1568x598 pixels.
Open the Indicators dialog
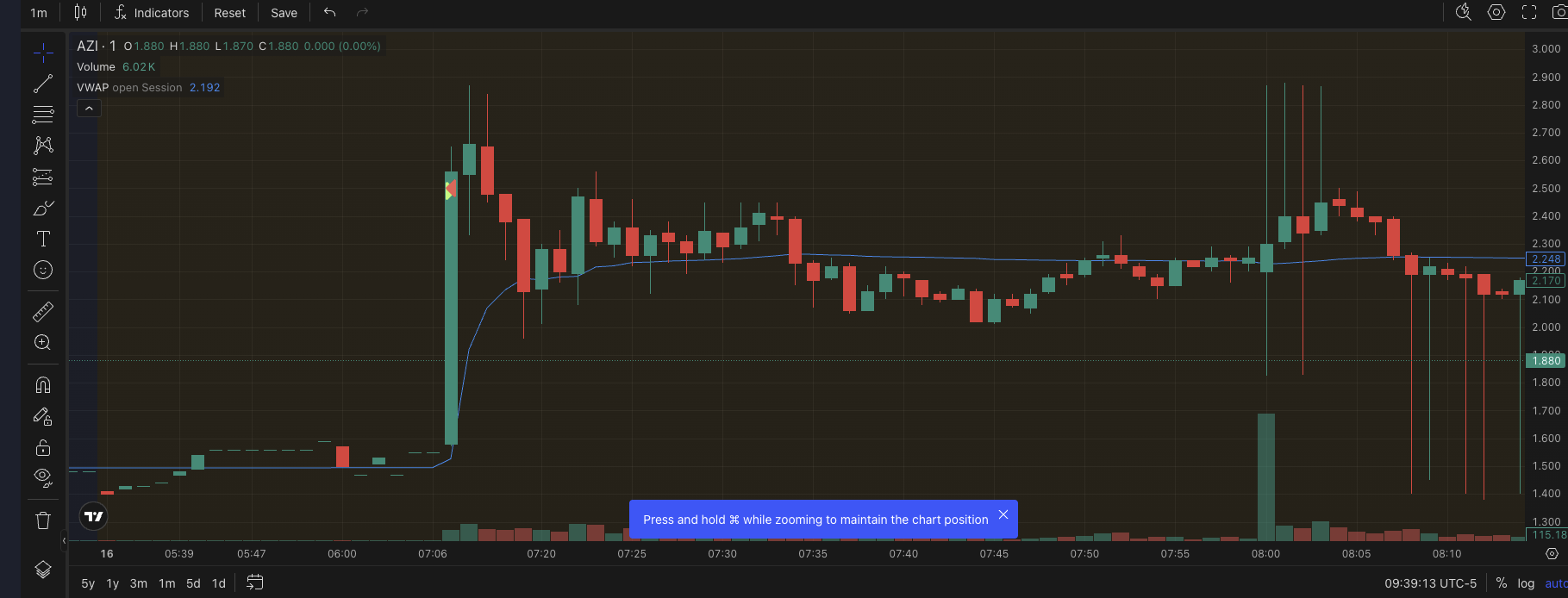[x=152, y=13]
